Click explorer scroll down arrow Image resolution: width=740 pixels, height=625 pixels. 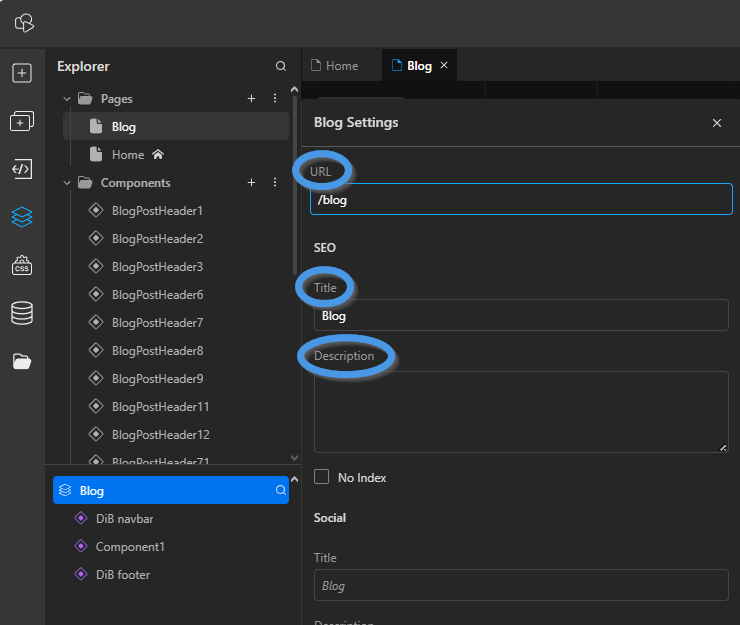[294, 458]
